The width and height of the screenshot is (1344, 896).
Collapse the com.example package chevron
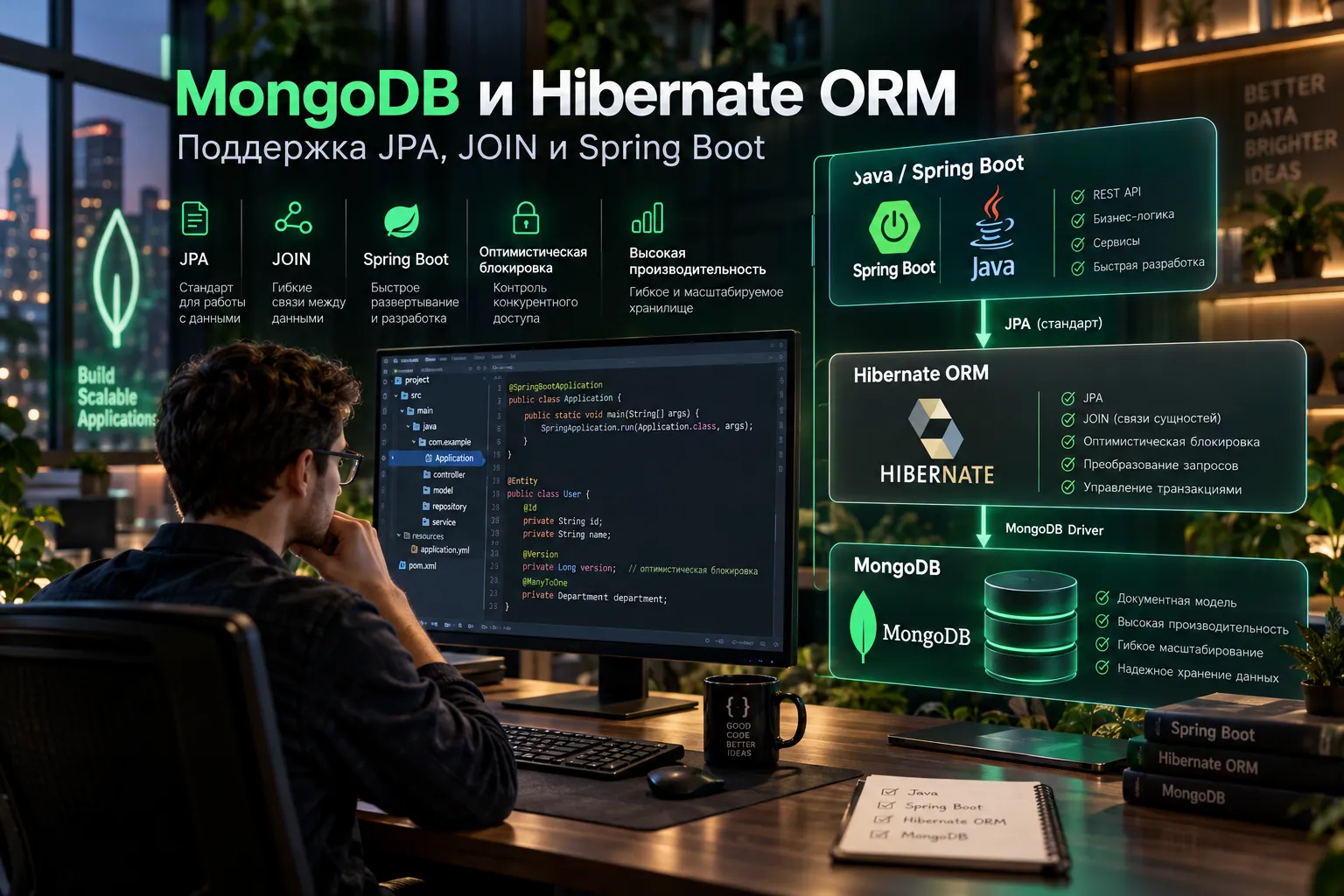click(414, 443)
